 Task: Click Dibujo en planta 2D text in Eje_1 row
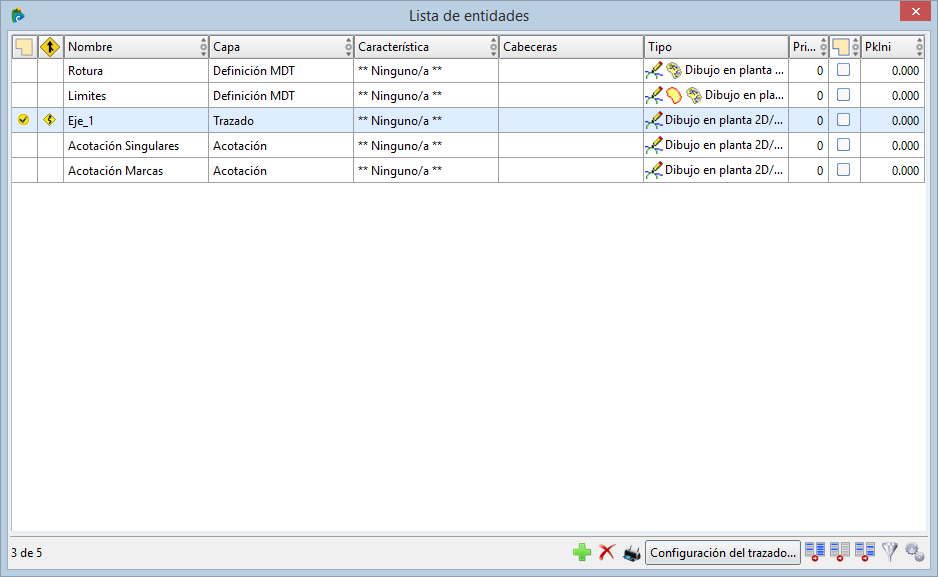724,120
